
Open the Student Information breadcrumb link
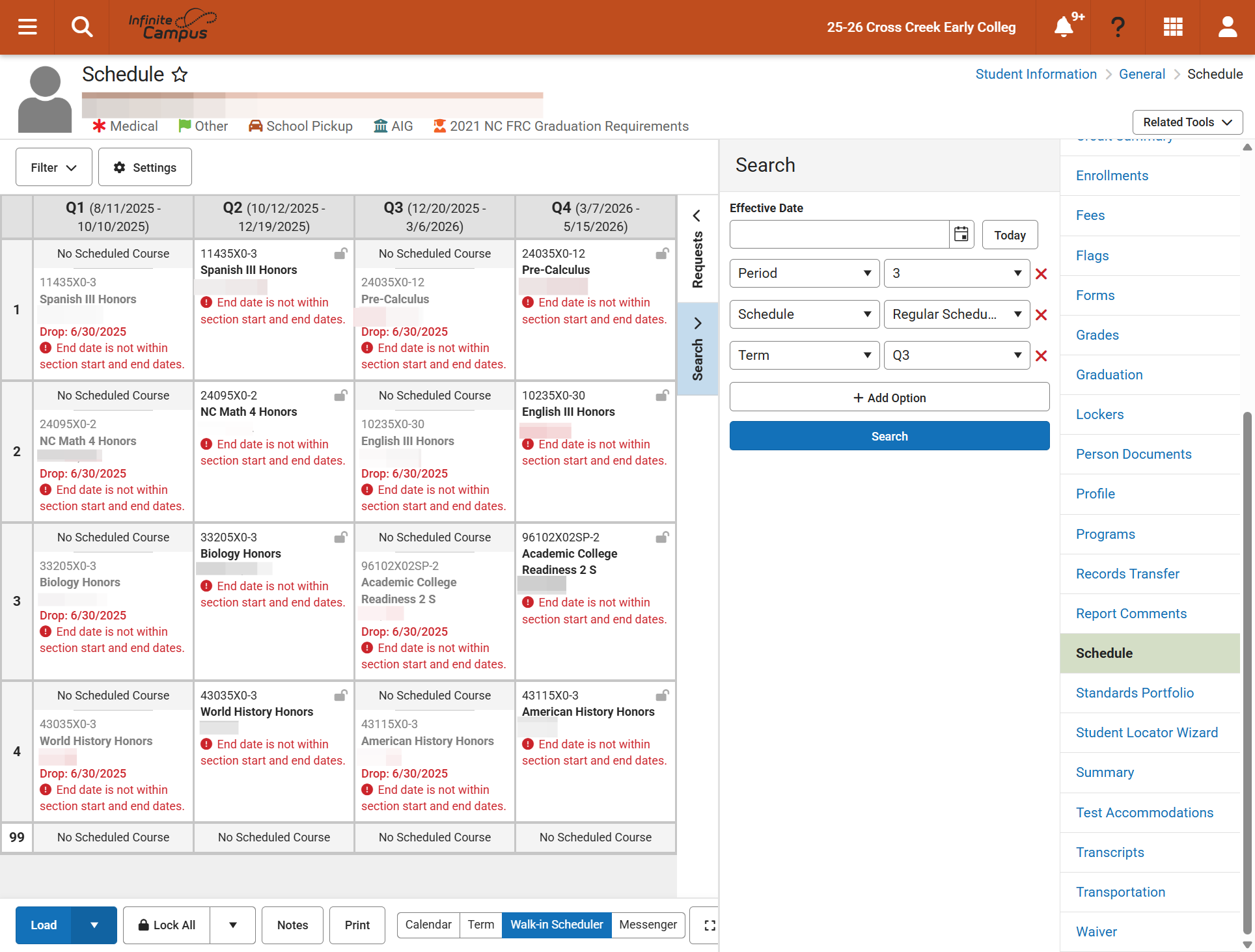1036,74
